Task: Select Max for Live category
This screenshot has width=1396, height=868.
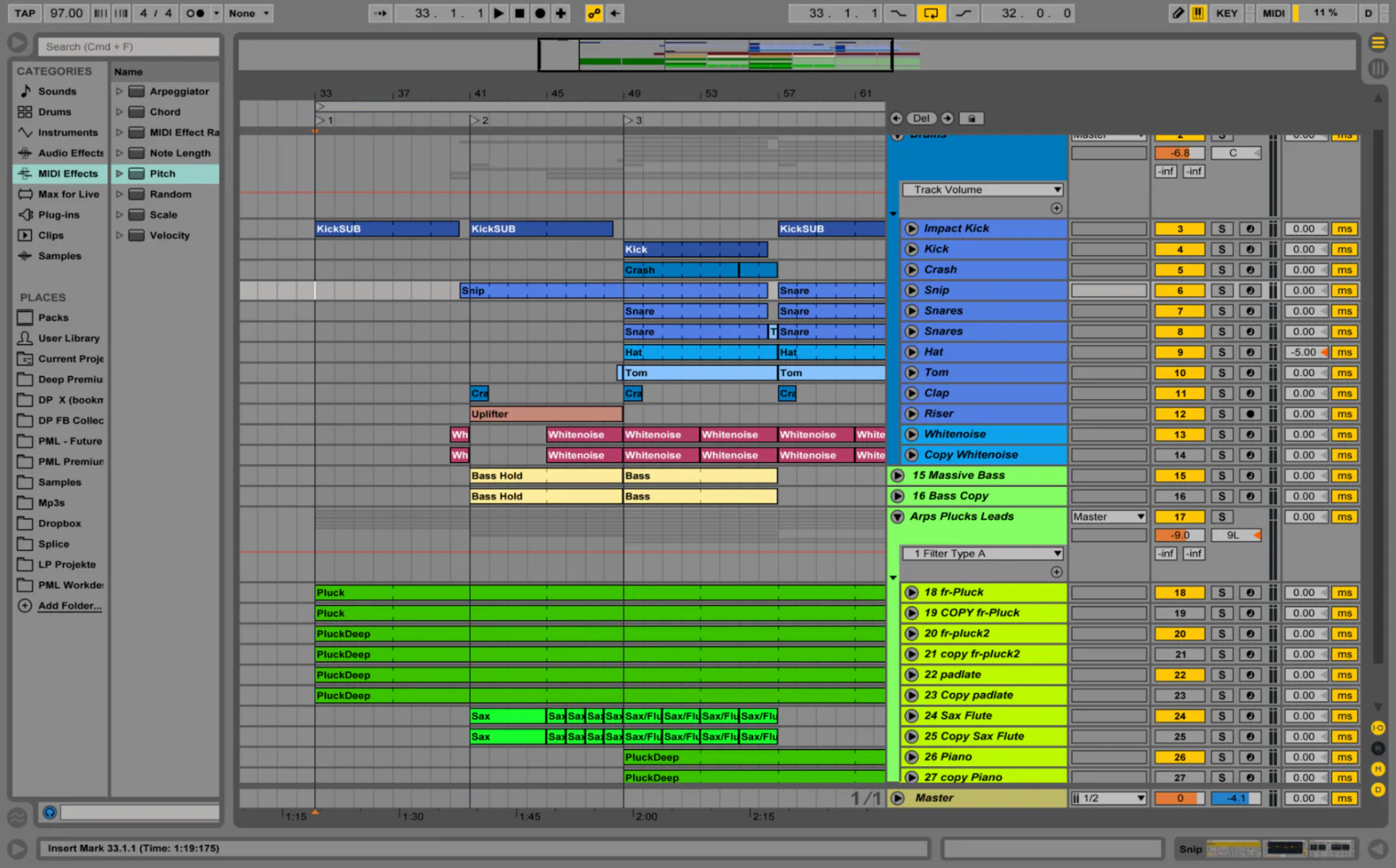Action: point(68,194)
